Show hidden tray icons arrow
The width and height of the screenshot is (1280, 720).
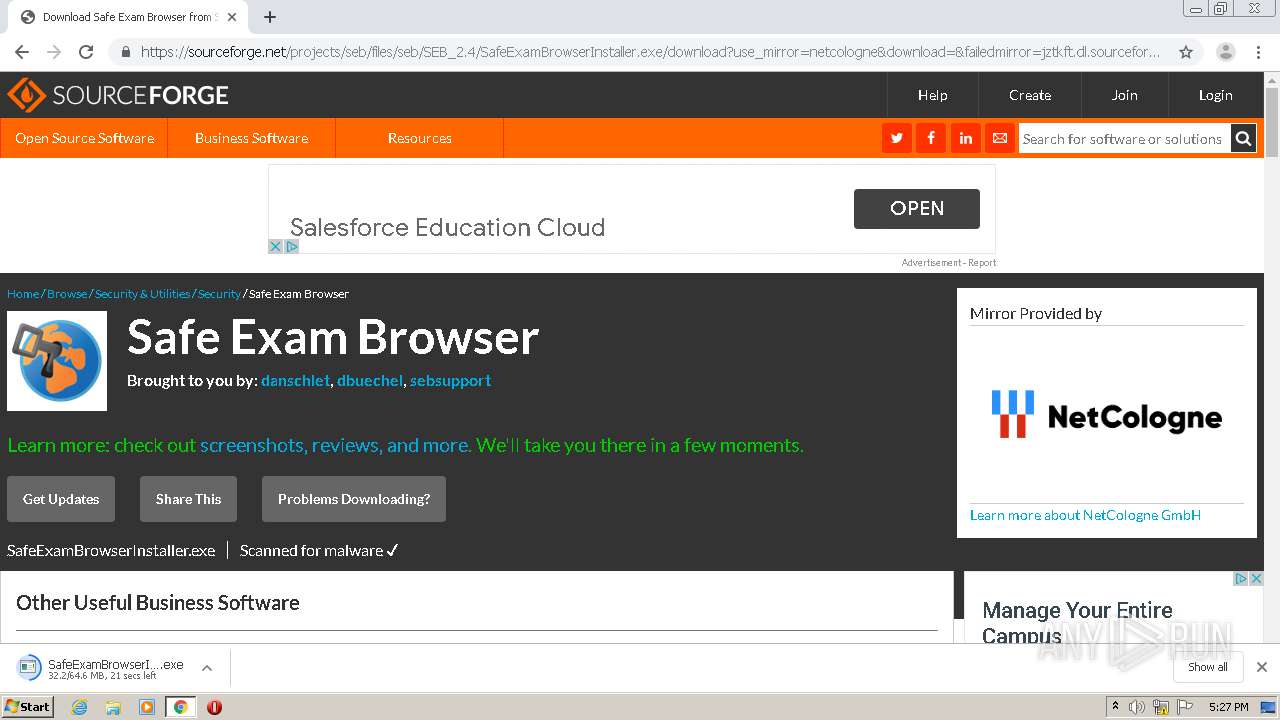click(1115, 707)
